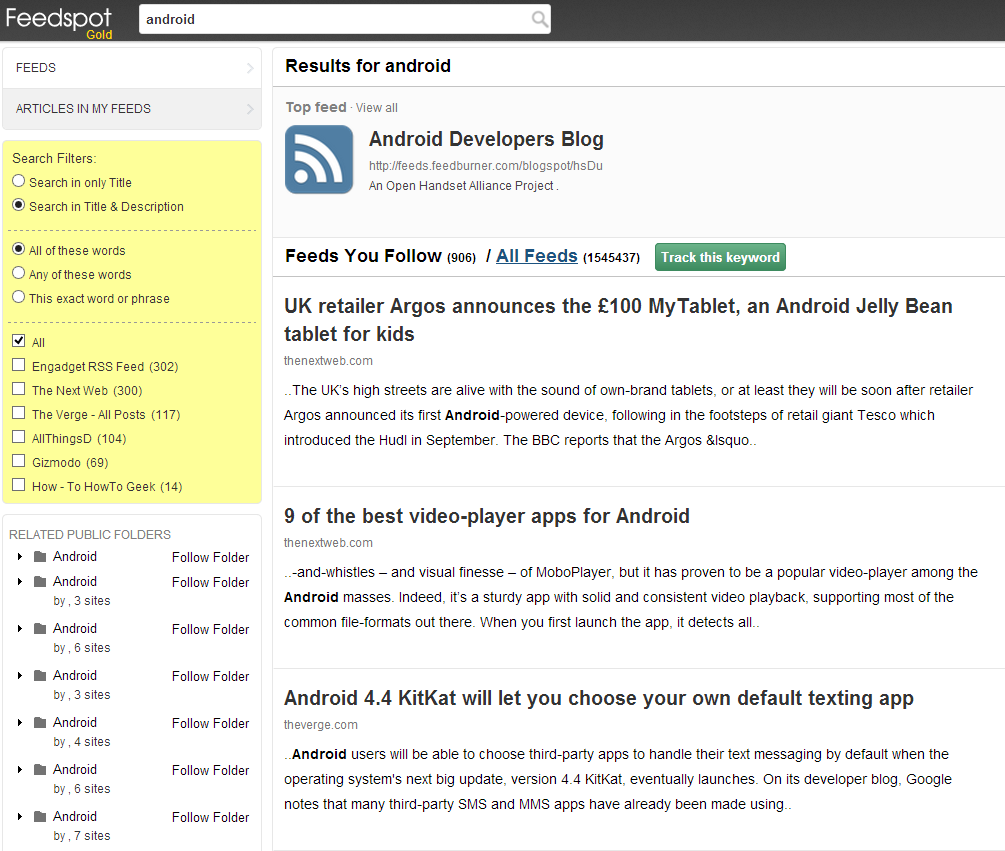Click the Android Developers Blog RSS icon
Viewport: 1005px width, 851px height.
pyautogui.click(x=319, y=159)
